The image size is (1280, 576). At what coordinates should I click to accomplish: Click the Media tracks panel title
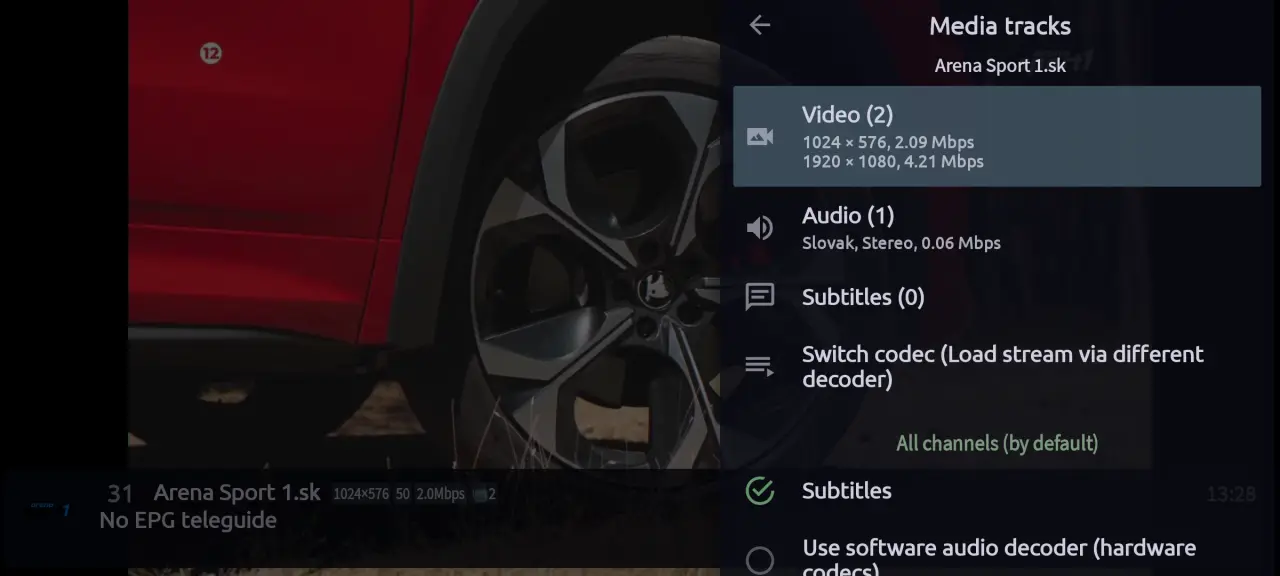pyautogui.click(x=1000, y=26)
